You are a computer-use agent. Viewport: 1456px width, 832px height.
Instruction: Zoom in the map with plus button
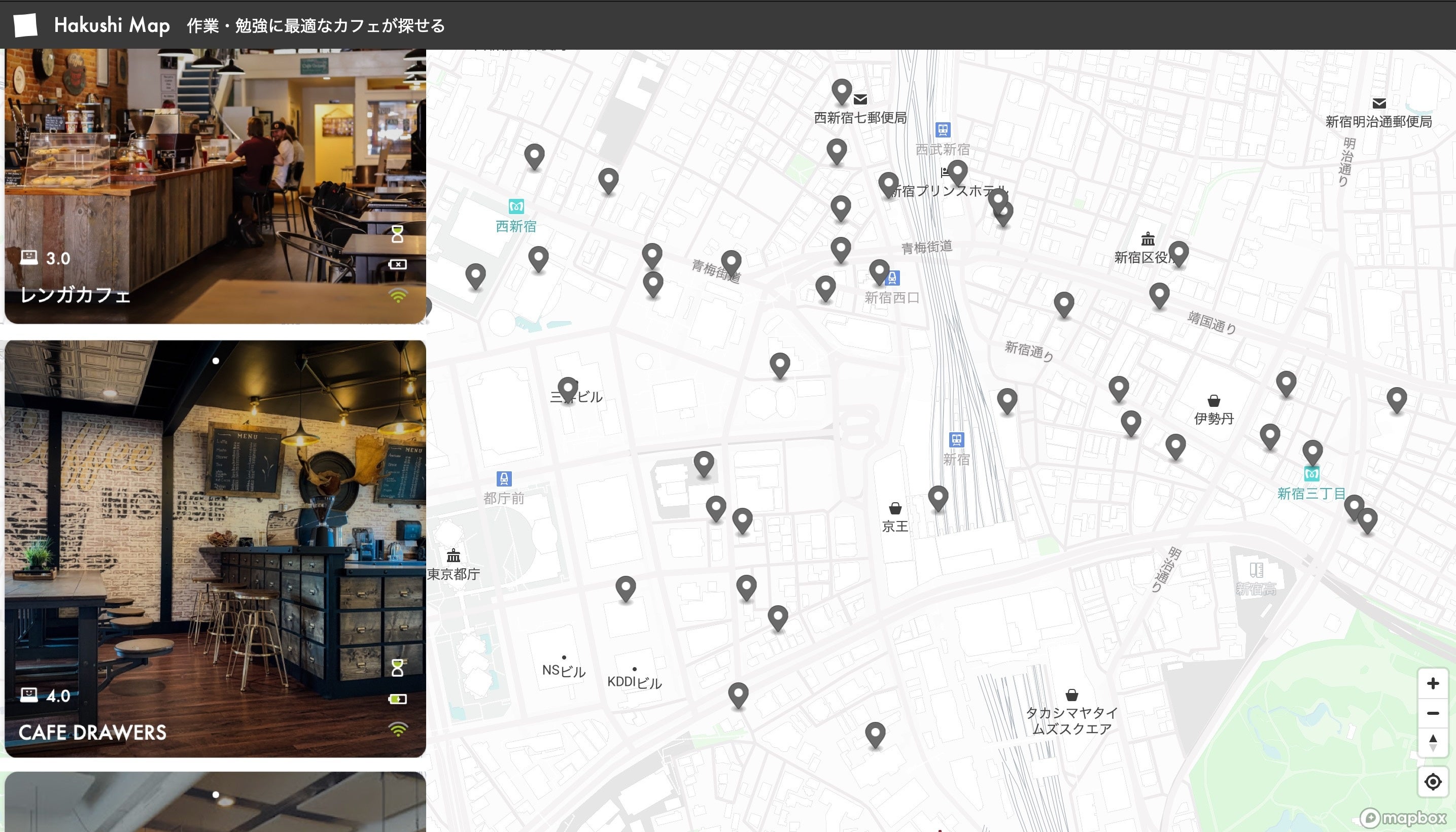1432,683
